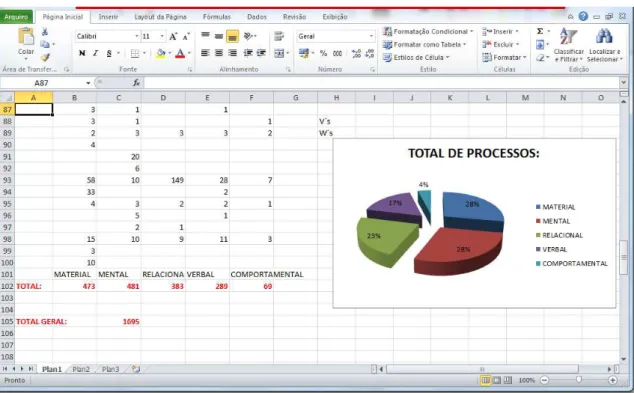Click the Wrap Text icon
Image resolution: width=634 pixels, height=393 pixels.
click(x=279, y=36)
